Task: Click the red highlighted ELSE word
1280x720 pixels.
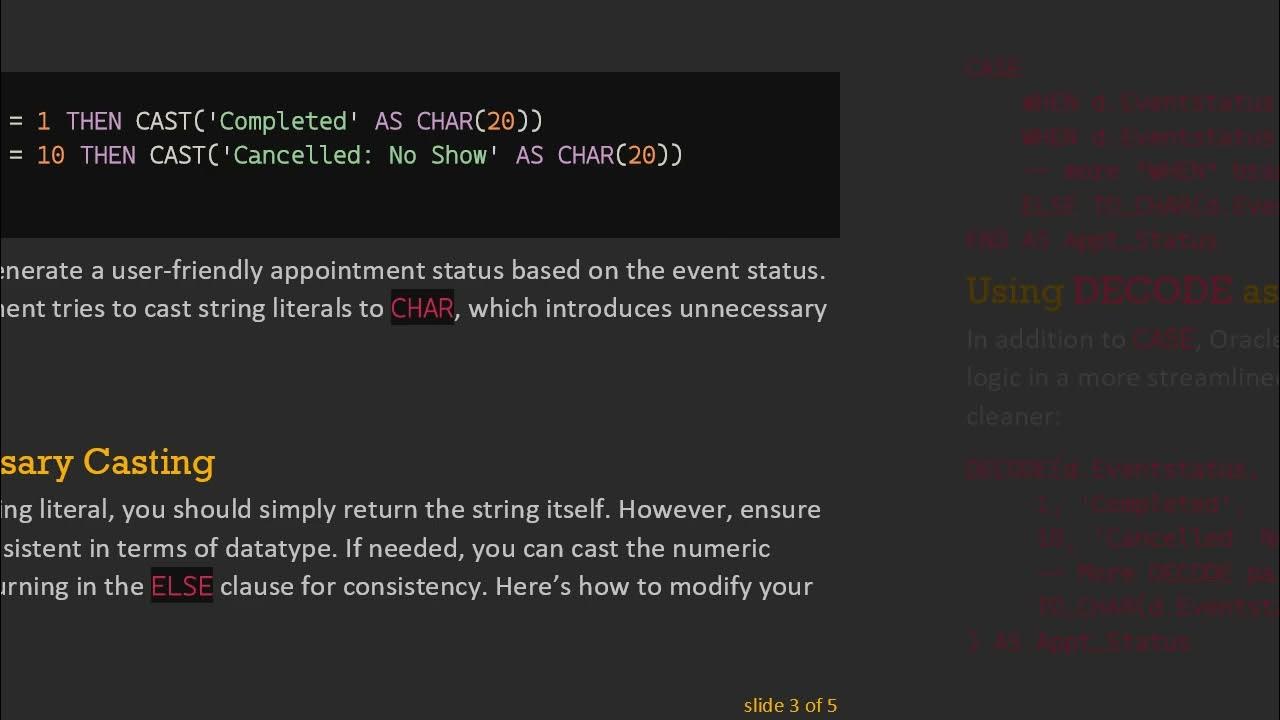Action: pos(181,586)
